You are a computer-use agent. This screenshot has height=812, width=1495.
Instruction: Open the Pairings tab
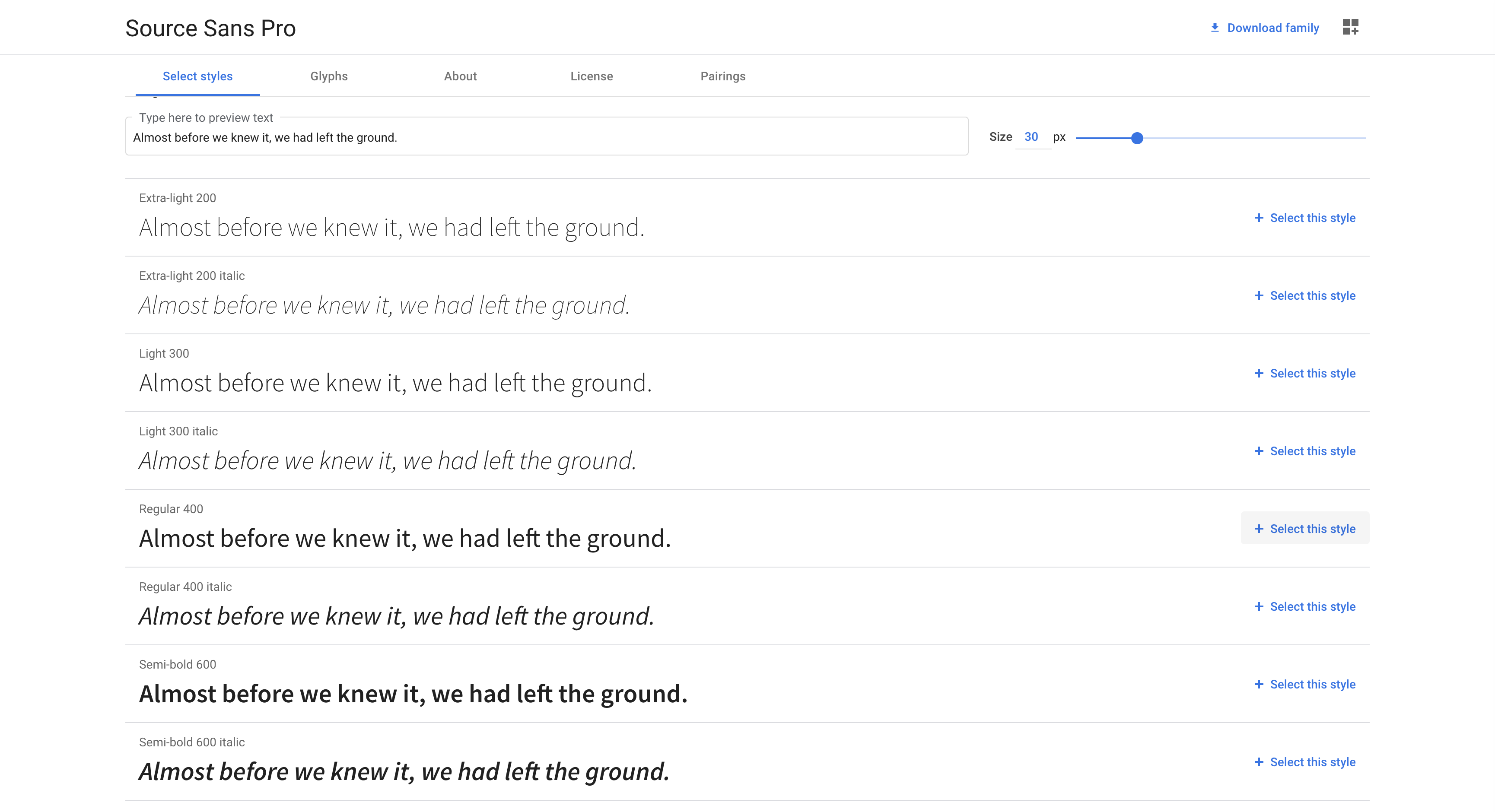722,76
